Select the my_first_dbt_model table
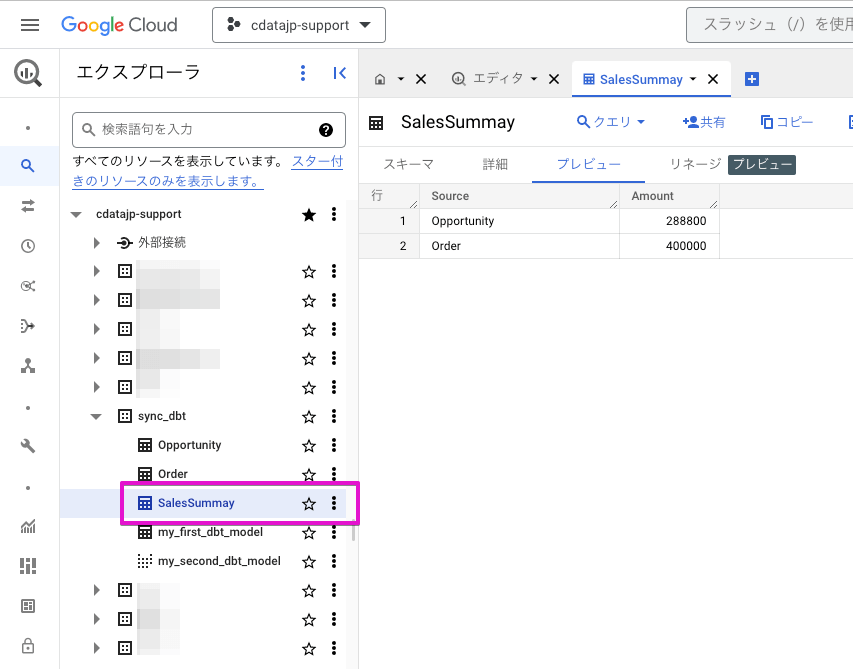Viewport: 853px width, 669px height. pyautogui.click(x=210, y=532)
